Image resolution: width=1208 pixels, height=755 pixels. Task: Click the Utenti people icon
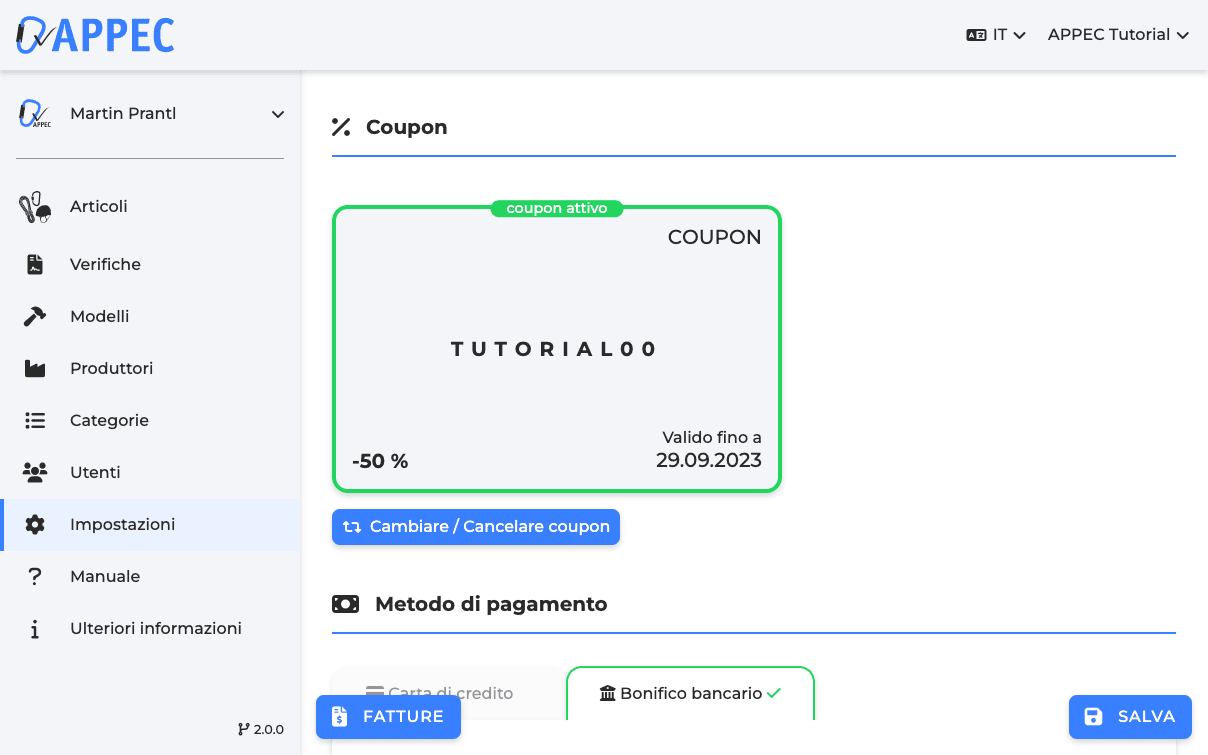pyautogui.click(x=35, y=472)
